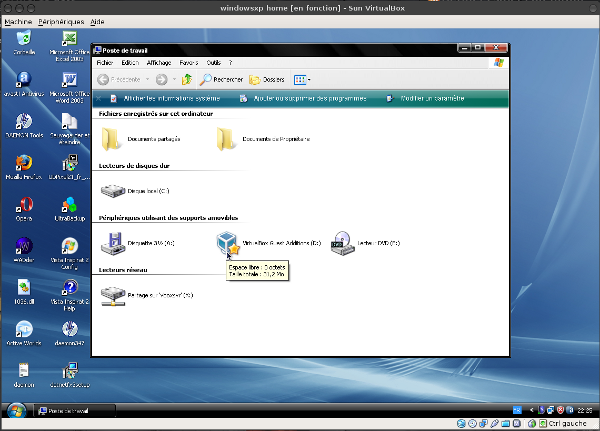The height and width of the screenshot is (431, 600).
Task: Open the Affichage menu
Action: coord(159,63)
